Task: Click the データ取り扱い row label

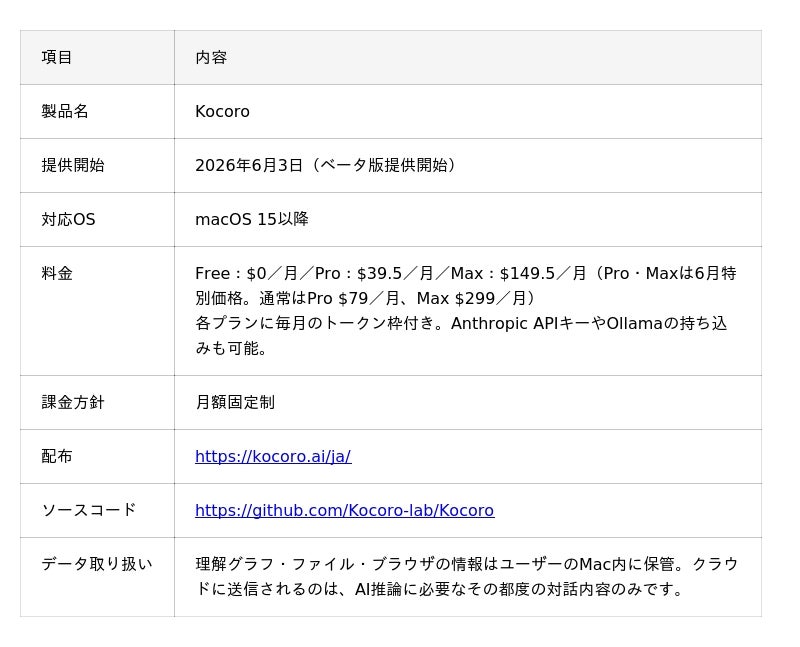Action: point(97,564)
